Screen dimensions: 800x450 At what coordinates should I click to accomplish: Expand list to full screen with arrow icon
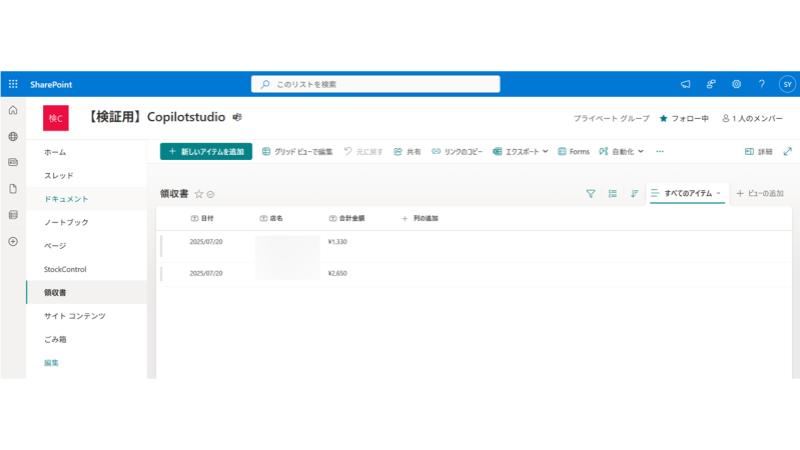pos(787,152)
